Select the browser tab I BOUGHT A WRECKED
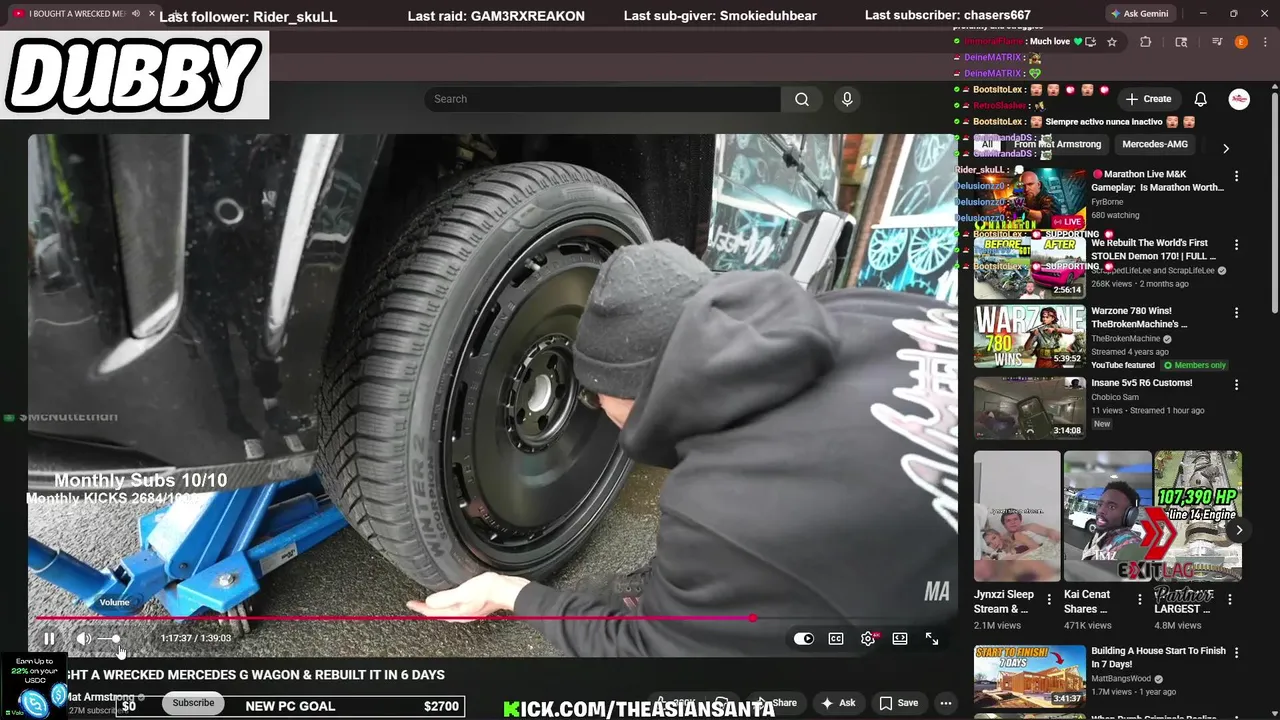The height and width of the screenshot is (720, 1280). 80,14
